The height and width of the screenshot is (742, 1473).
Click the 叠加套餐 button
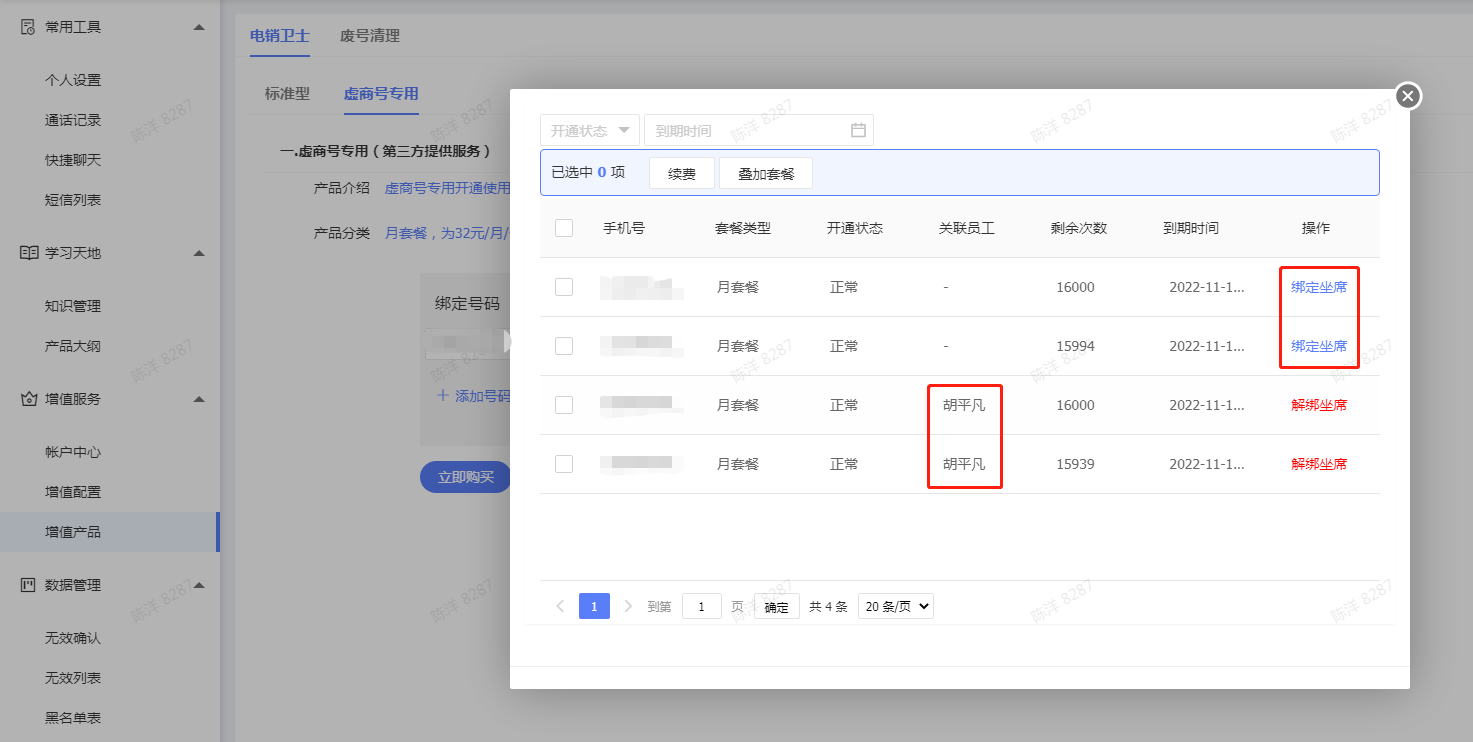(766, 173)
